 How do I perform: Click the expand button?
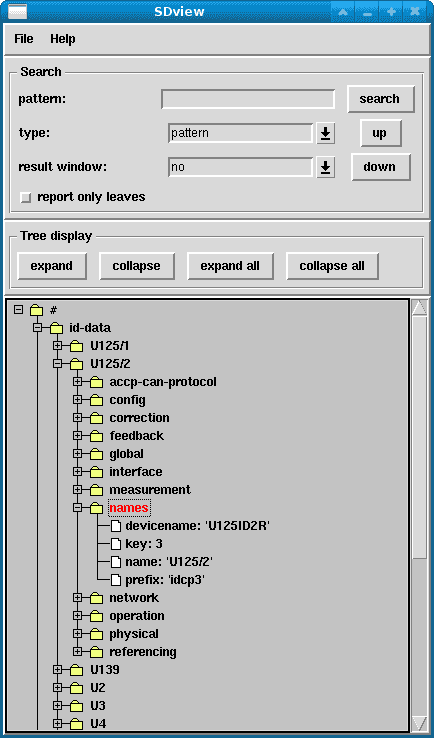(x=52, y=266)
